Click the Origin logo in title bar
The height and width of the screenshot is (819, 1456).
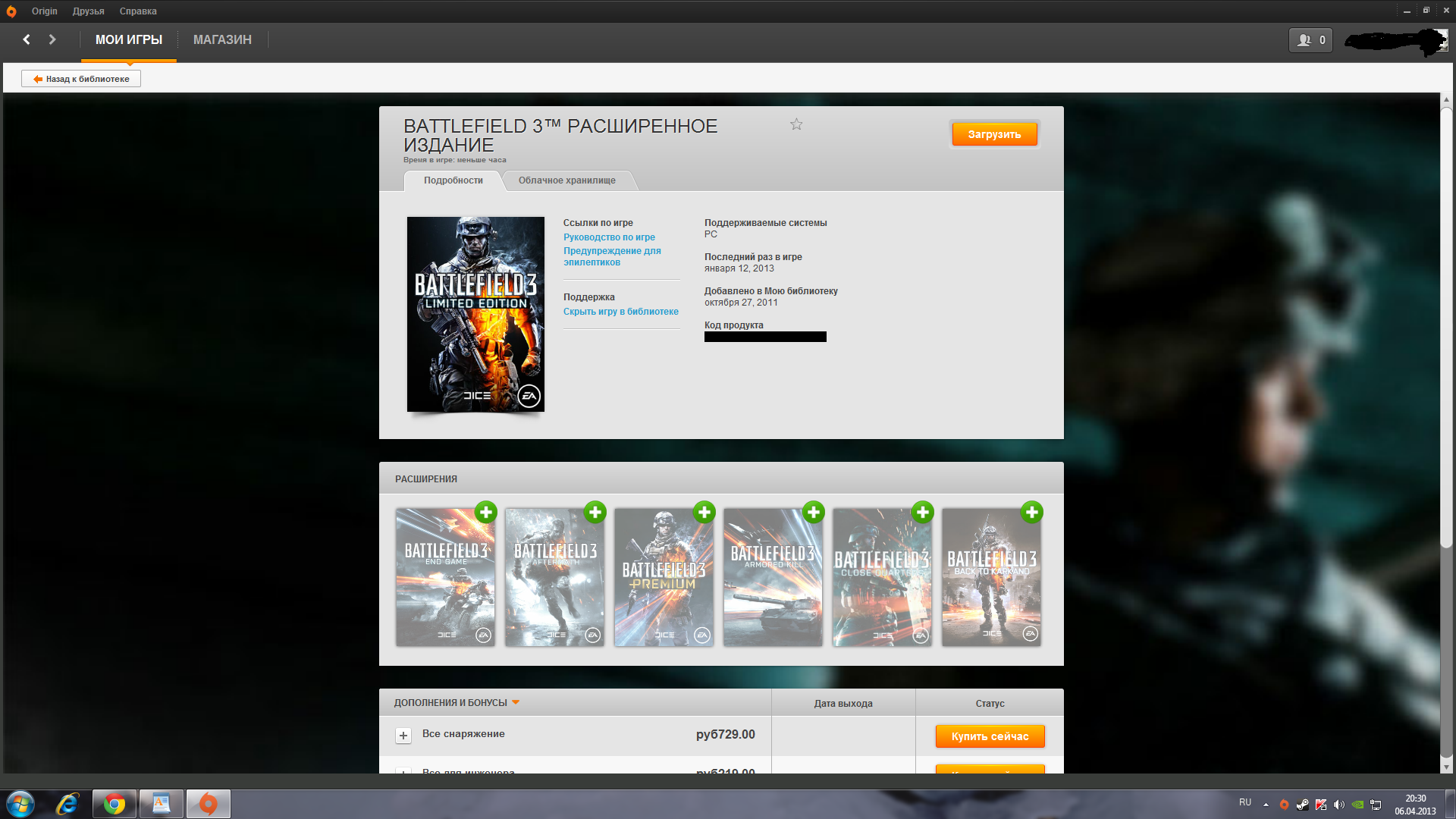coord(11,11)
